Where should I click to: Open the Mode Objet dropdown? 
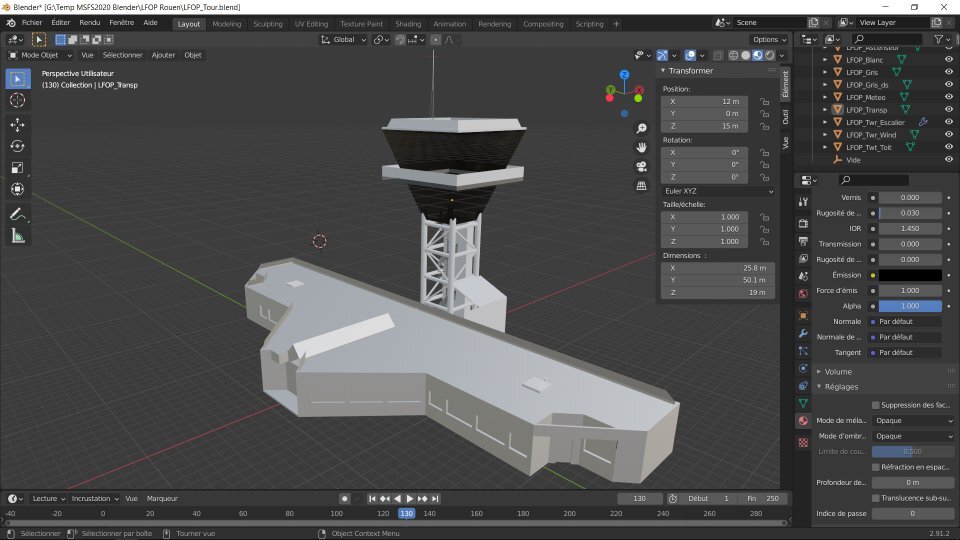click(x=40, y=55)
